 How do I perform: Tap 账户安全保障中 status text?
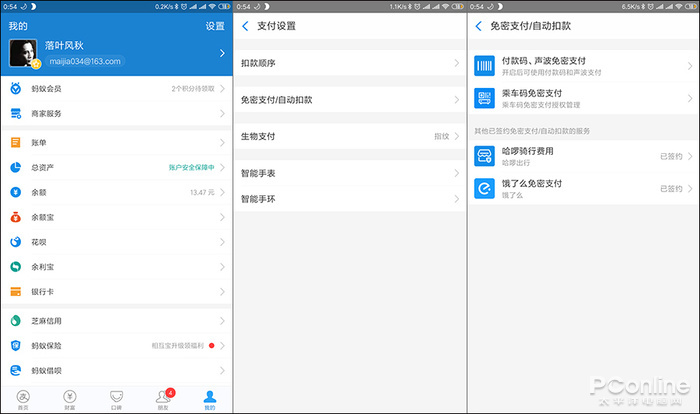click(x=192, y=167)
